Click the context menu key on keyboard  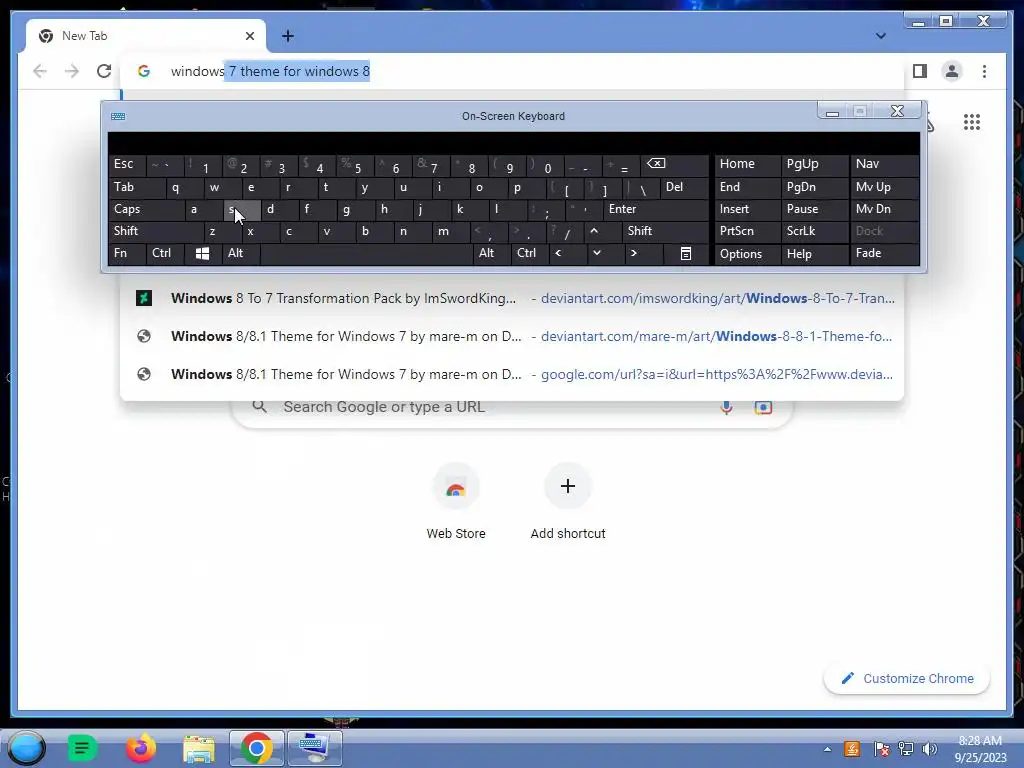click(x=686, y=253)
